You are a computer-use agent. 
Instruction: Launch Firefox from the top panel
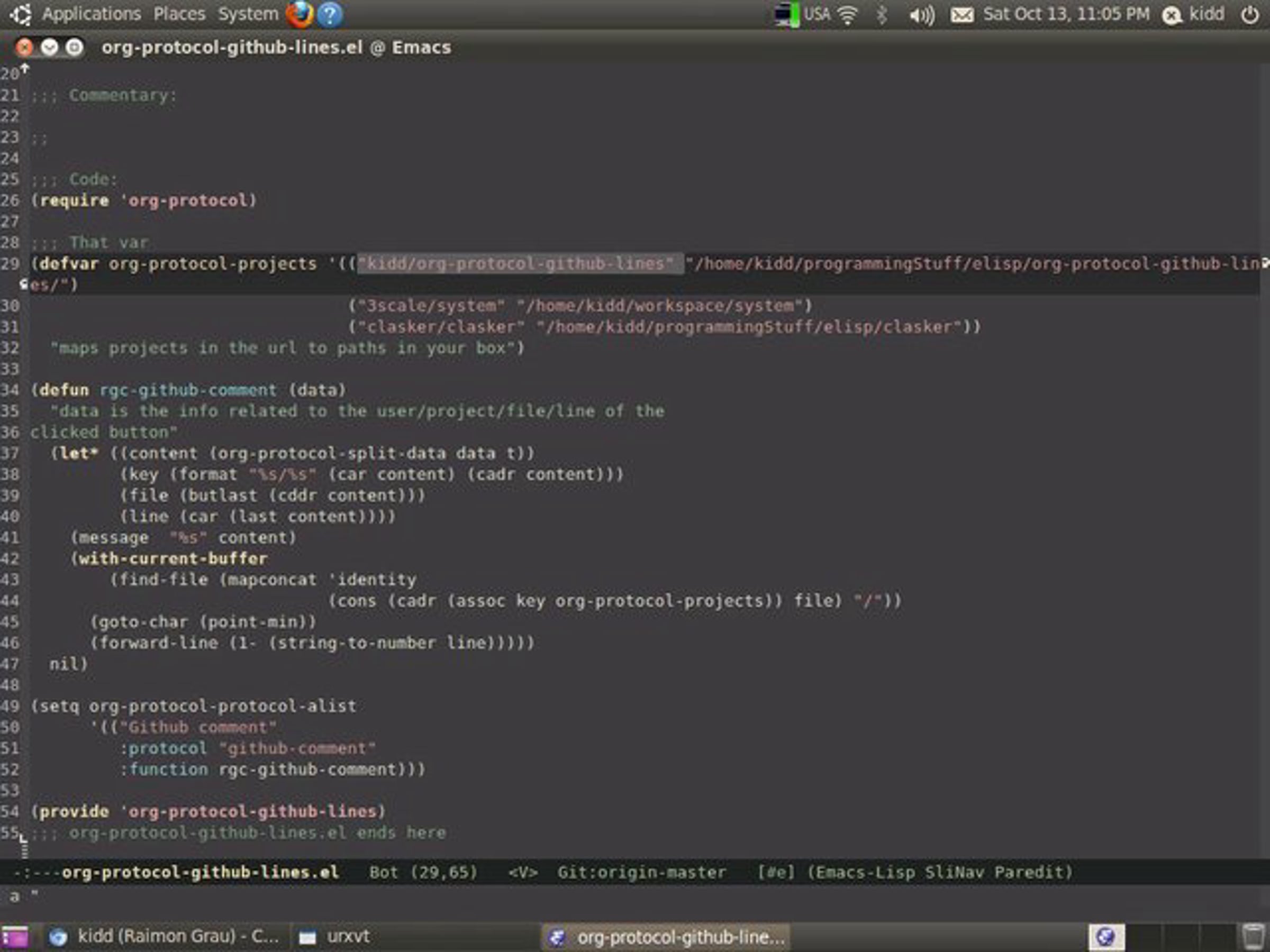(300, 14)
